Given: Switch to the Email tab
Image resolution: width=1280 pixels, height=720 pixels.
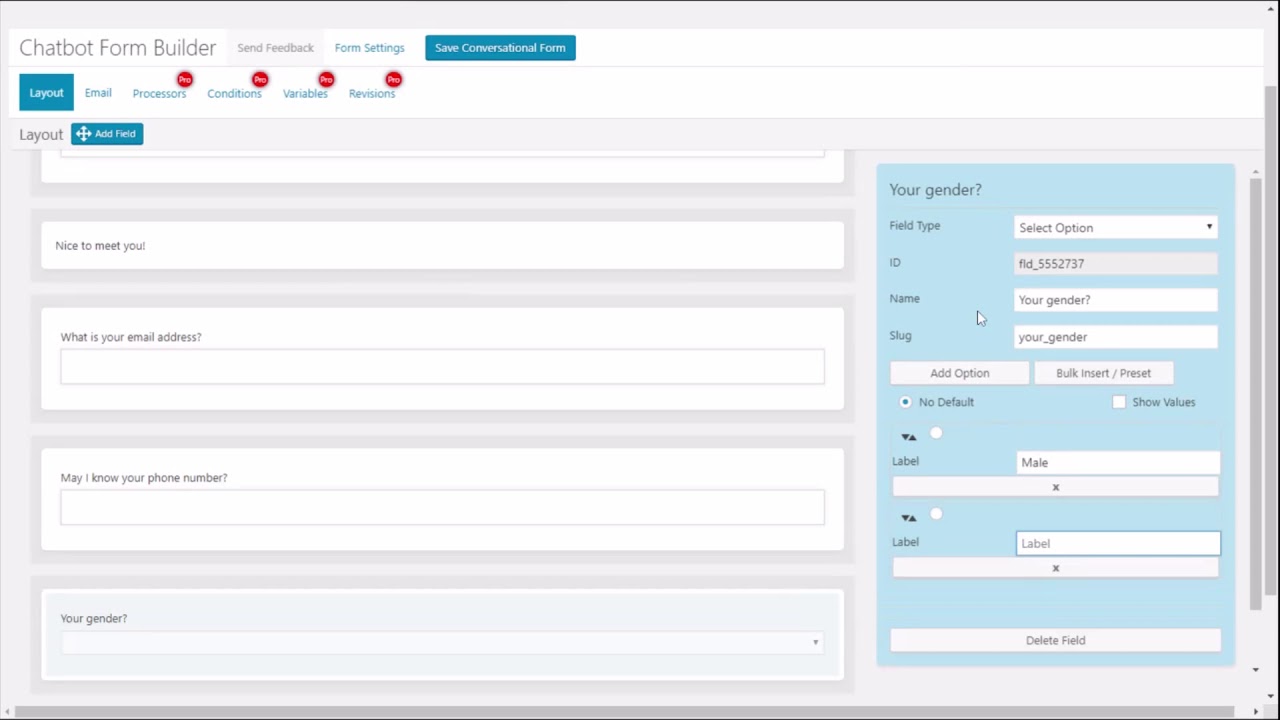Looking at the screenshot, I should coord(97,93).
